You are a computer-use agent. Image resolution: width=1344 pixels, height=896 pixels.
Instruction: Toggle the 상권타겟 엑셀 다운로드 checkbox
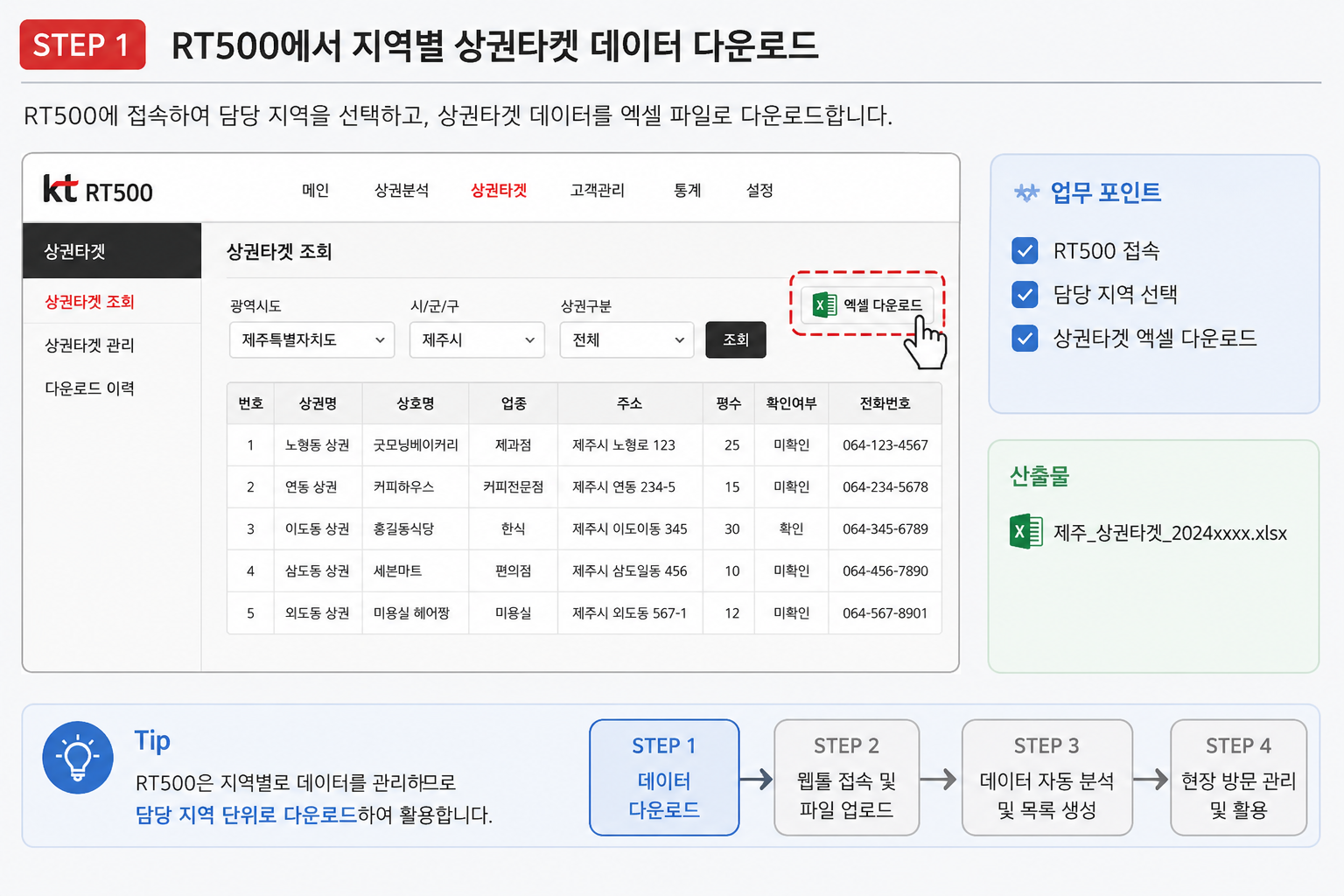point(1025,338)
